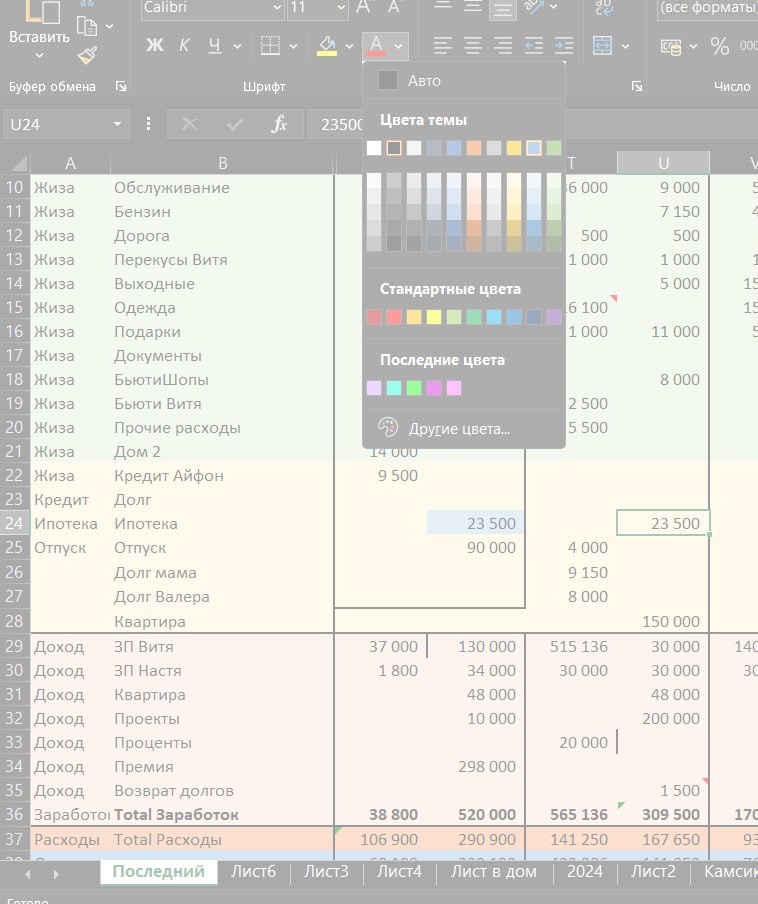Click the accounting number format icon
This screenshot has width=758, height=904.
pos(671,46)
